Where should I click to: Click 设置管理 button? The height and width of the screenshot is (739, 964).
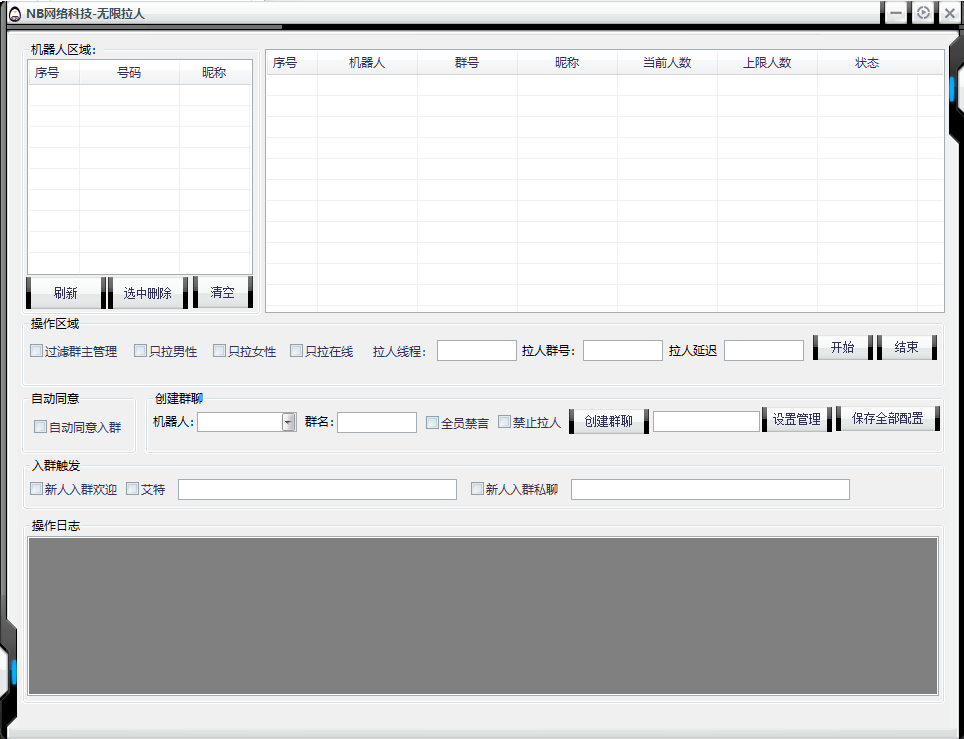(x=797, y=419)
